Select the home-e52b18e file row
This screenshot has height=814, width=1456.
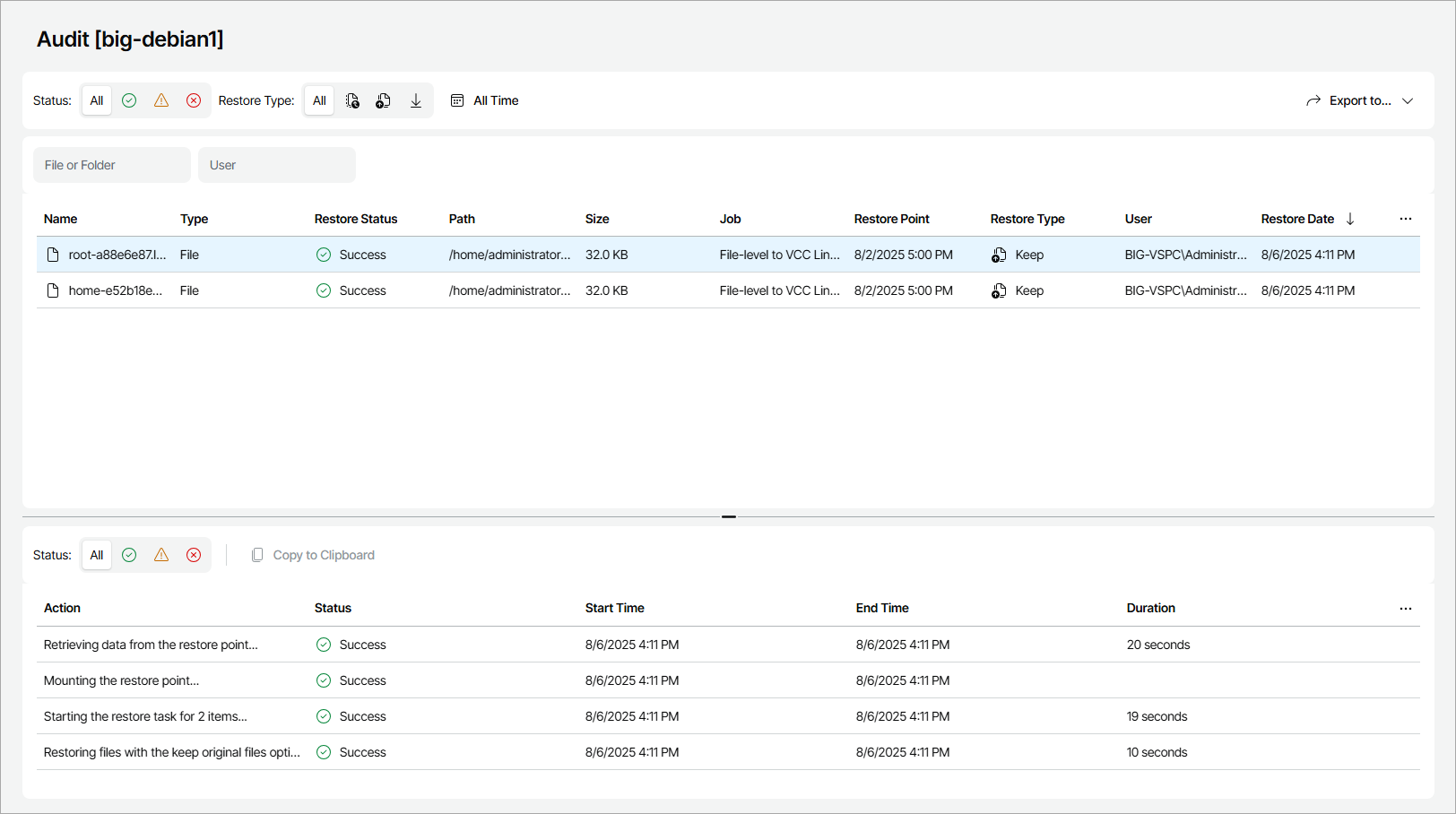coord(115,290)
